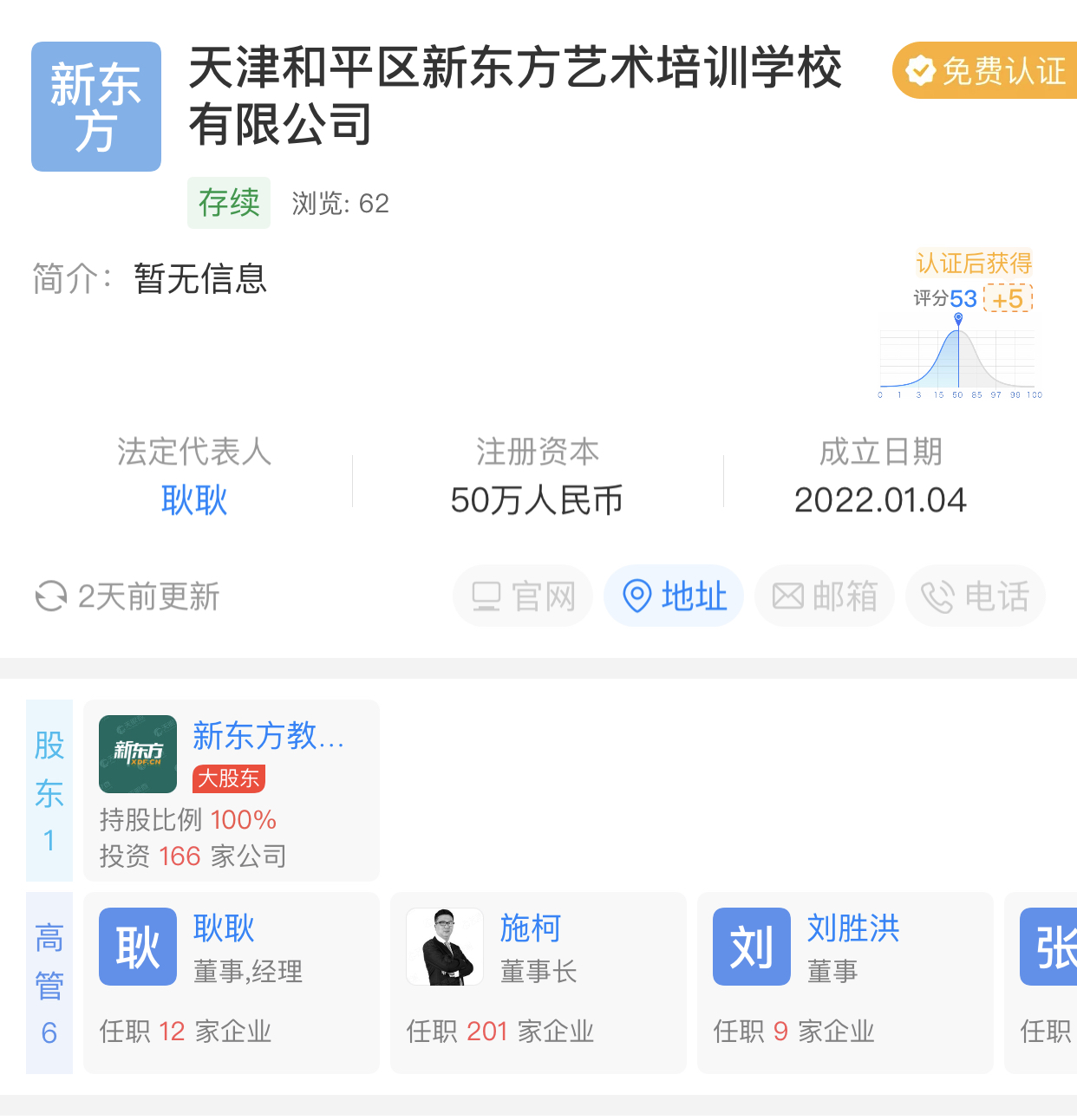Screen dimensions: 1077x1120
Task: Open the 官网 website button
Action: tap(523, 596)
